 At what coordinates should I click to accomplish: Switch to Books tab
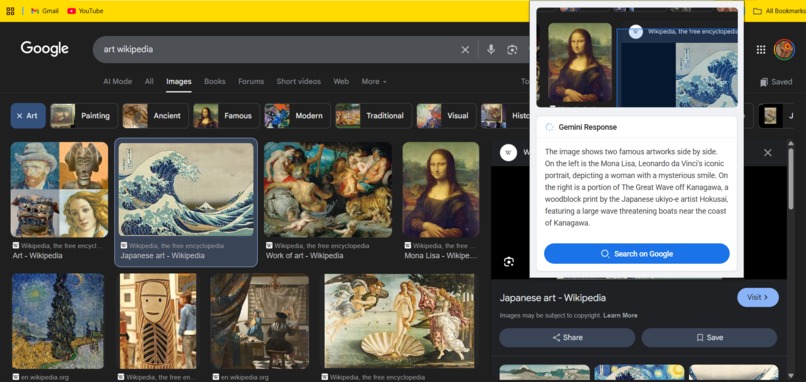[215, 81]
